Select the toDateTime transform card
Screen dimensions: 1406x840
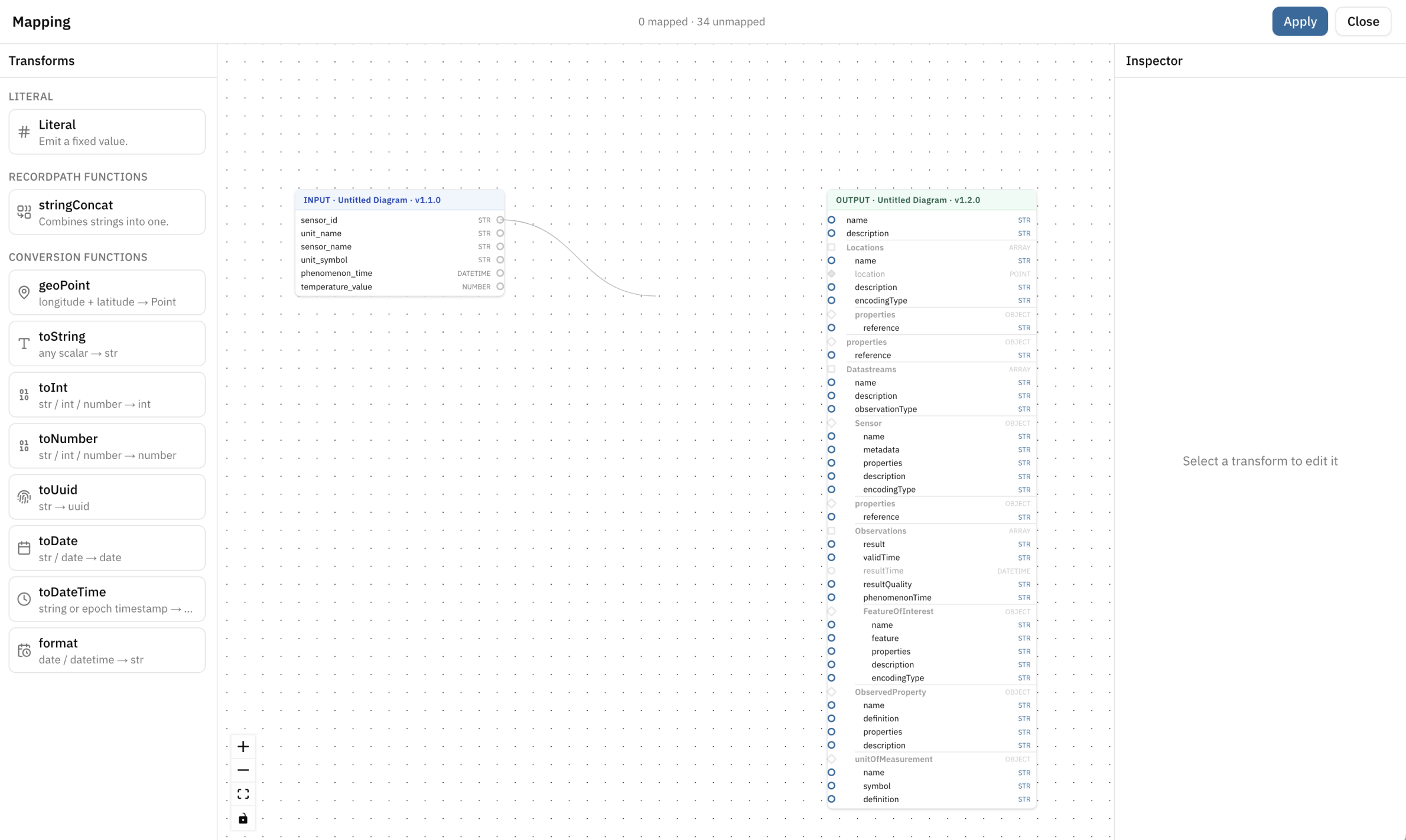pyautogui.click(x=107, y=599)
